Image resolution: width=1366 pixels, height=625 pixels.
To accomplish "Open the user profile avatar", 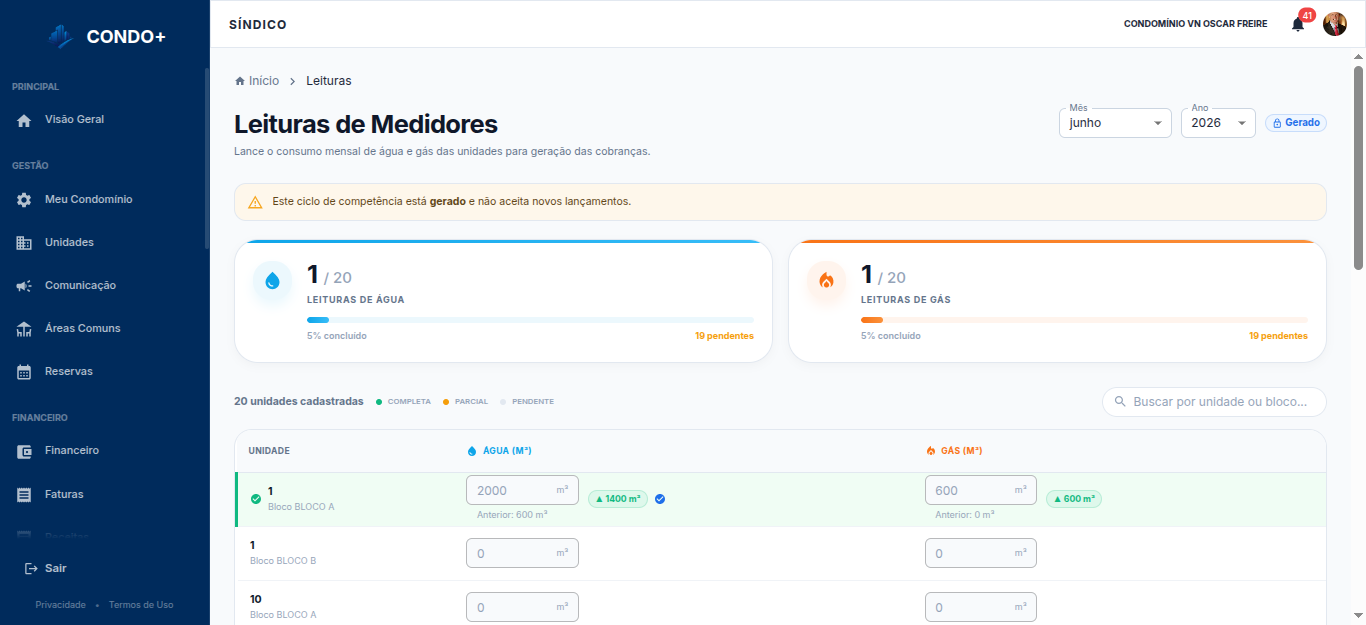I will pyautogui.click(x=1335, y=24).
